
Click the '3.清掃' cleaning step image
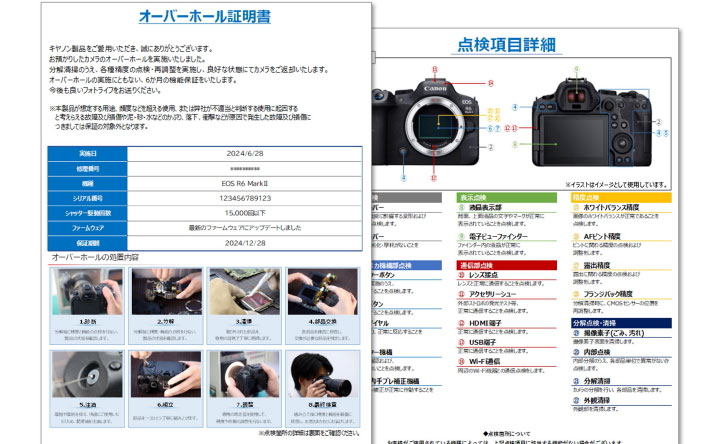click(x=247, y=292)
